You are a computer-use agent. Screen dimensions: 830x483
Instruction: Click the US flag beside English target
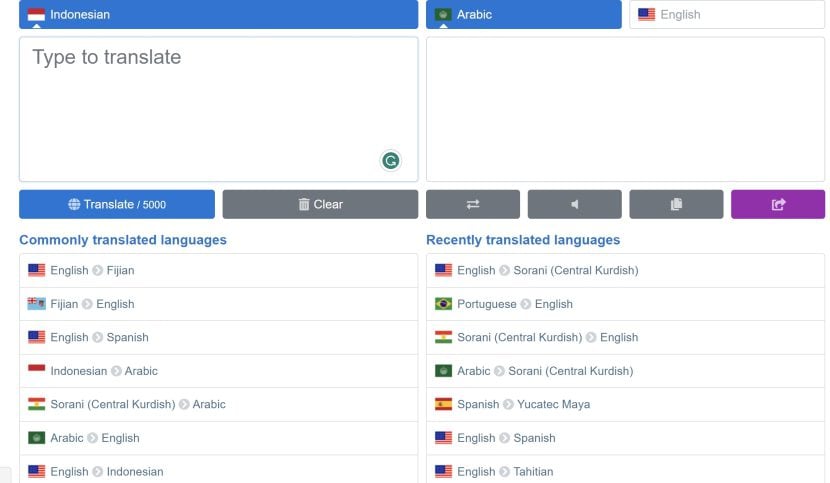pyautogui.click(x=646, y=14)
